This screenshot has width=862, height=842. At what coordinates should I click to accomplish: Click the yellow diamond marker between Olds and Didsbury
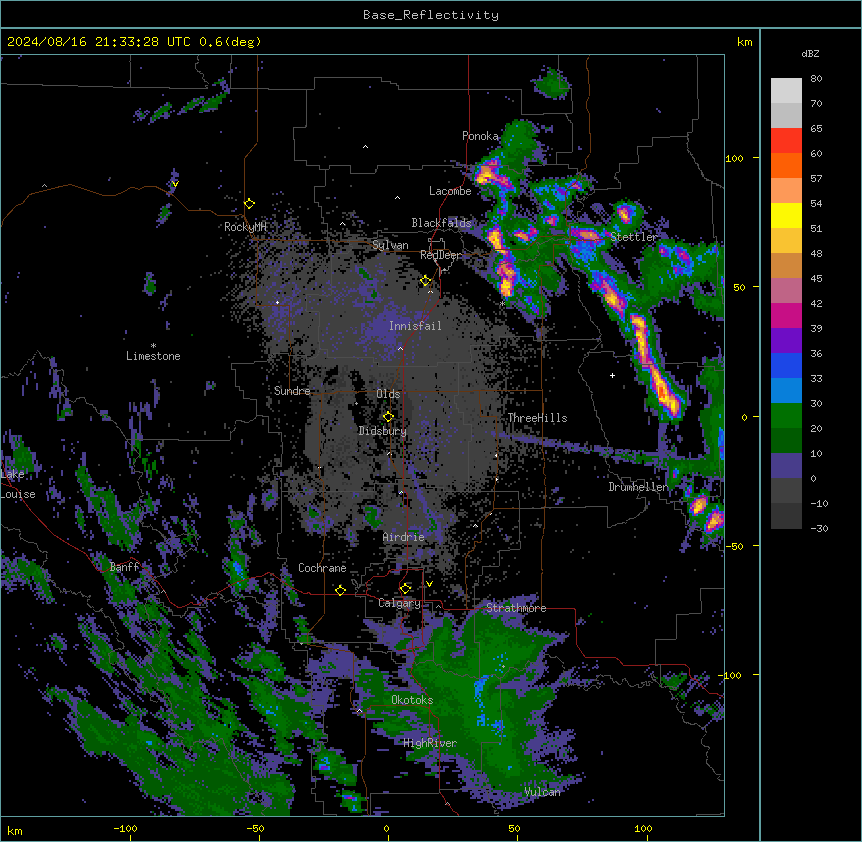[388, 417]
